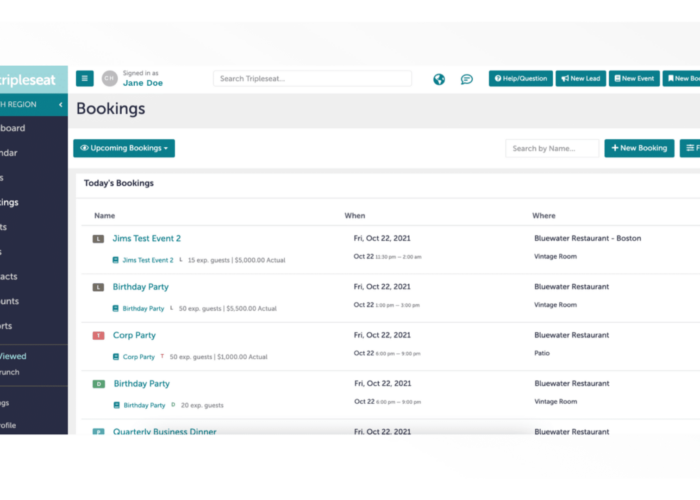The height and width of the screenshot is (500, 700).
Task: Go to Dashboard in the sidebar
Action: pos(12,128)
